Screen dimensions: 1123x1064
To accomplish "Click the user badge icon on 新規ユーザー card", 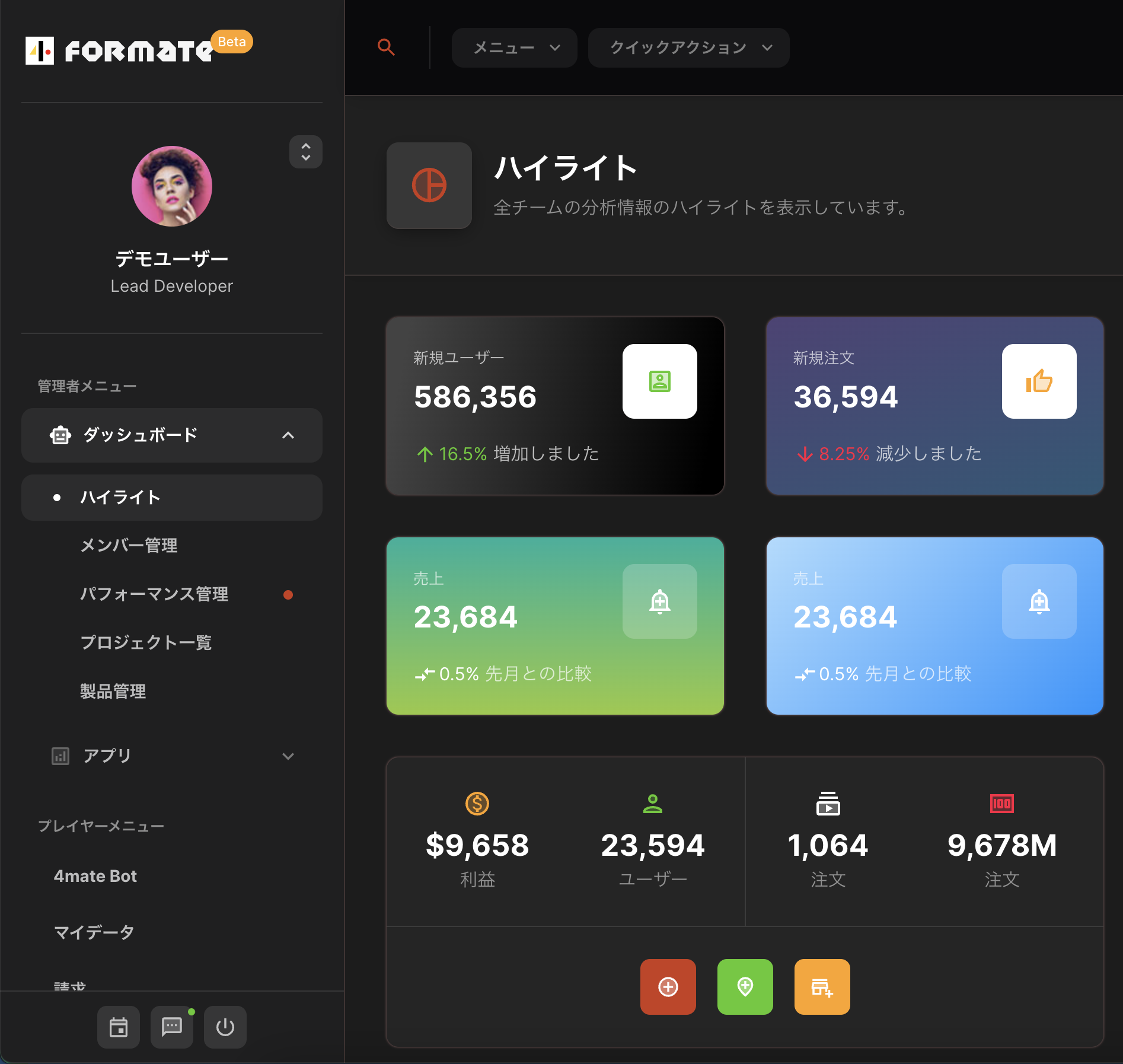I will click(659, 381).
